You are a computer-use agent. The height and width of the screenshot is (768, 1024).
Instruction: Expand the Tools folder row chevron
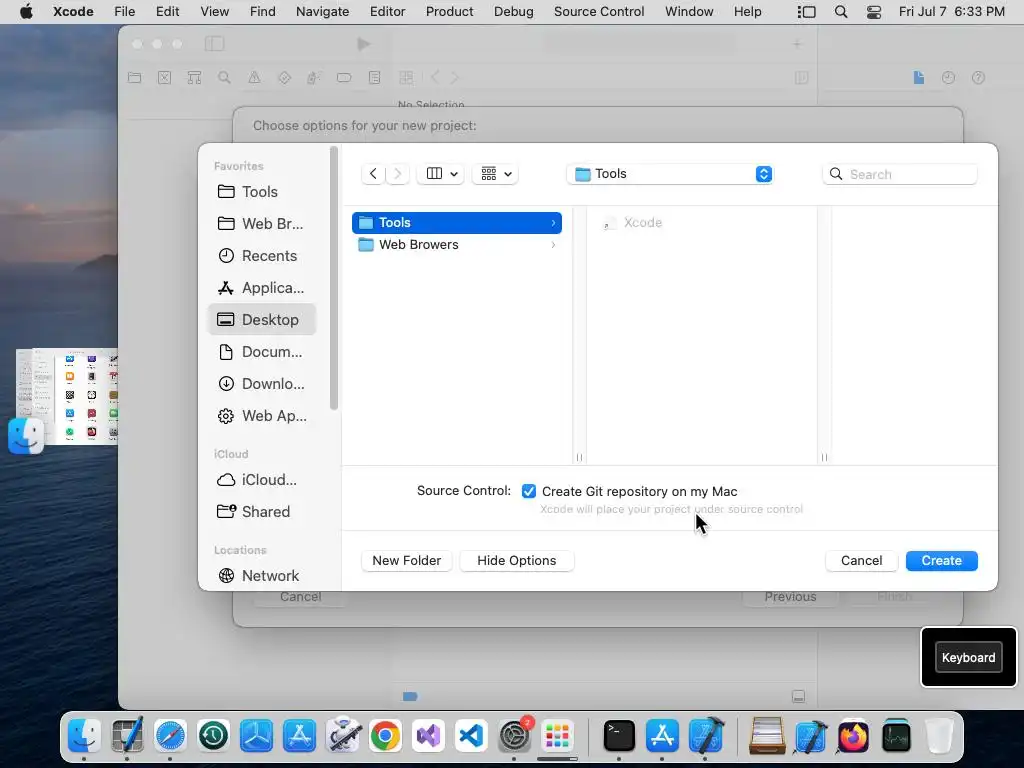click(x=553, y=223)
